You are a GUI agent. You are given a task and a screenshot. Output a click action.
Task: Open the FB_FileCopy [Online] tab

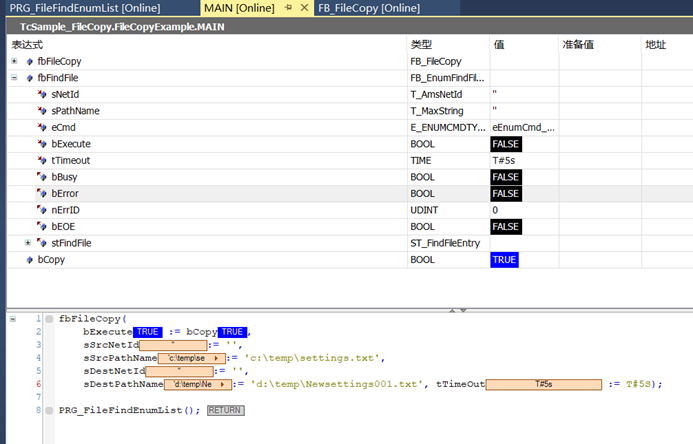coord(369,8)
